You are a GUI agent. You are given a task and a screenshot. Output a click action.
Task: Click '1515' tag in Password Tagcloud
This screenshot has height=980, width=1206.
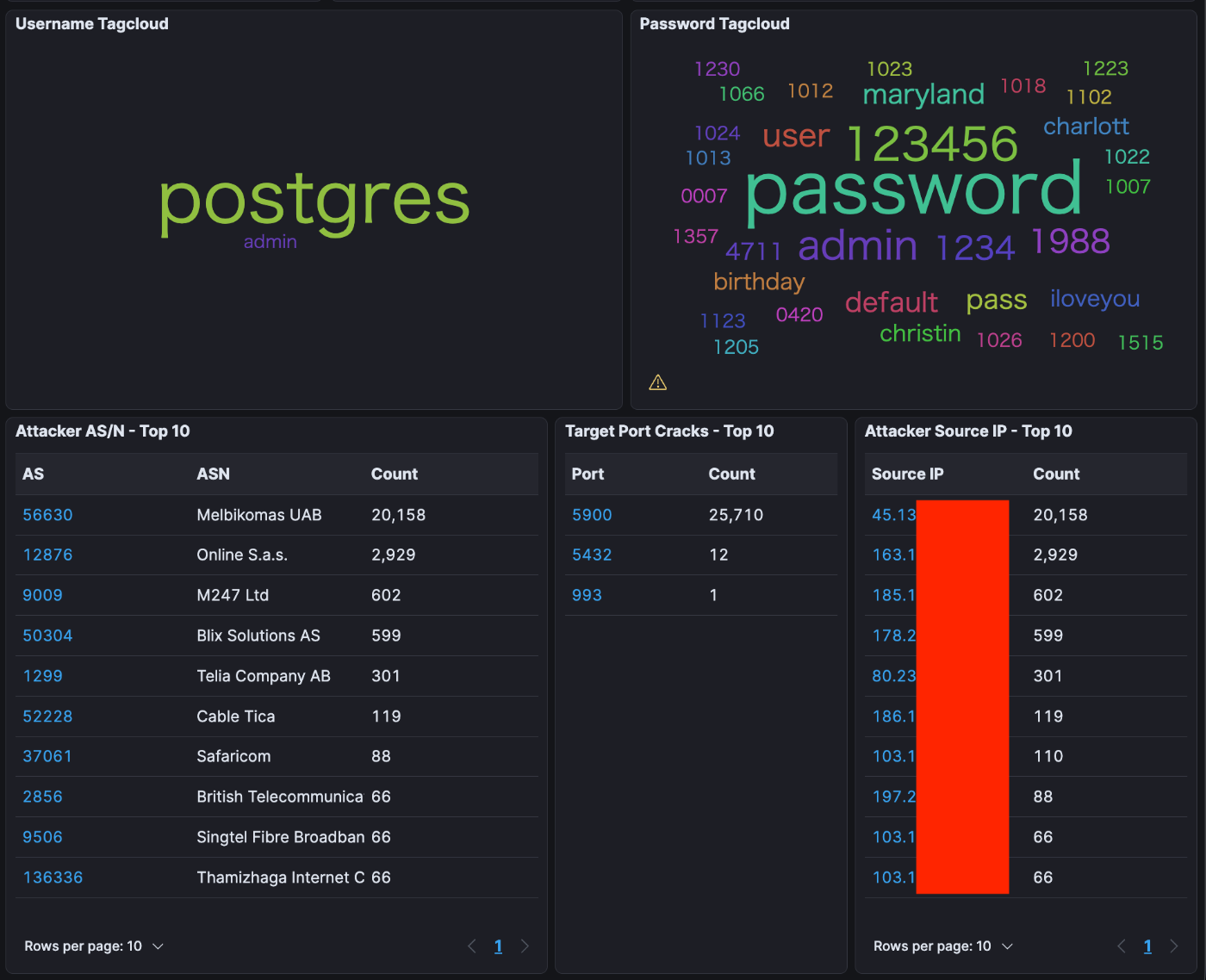pos(1141,343)
